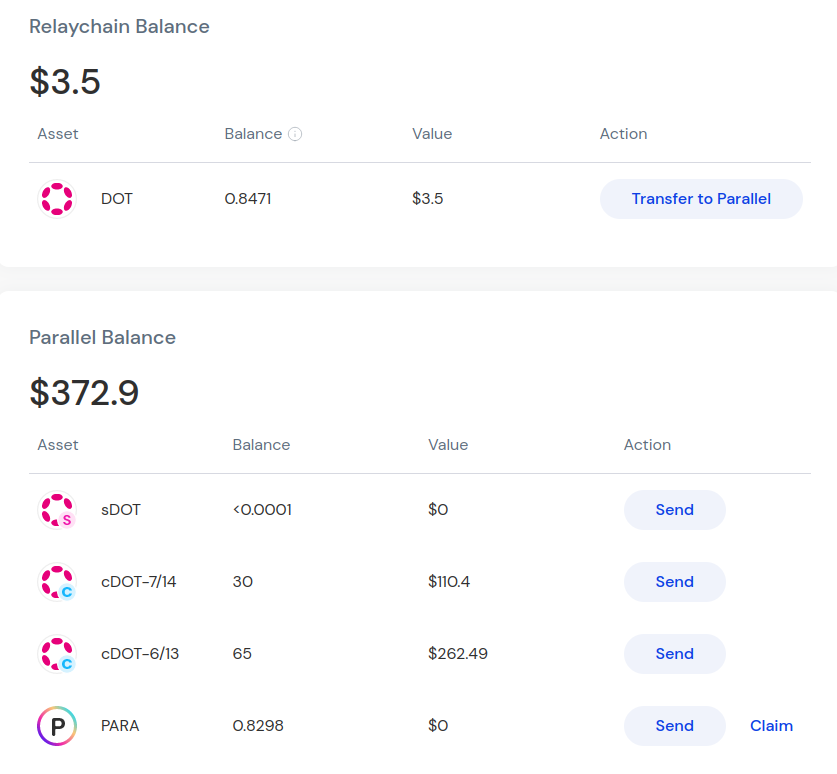Click the $3.5 Relaychain total amount

tap(65, 81)
